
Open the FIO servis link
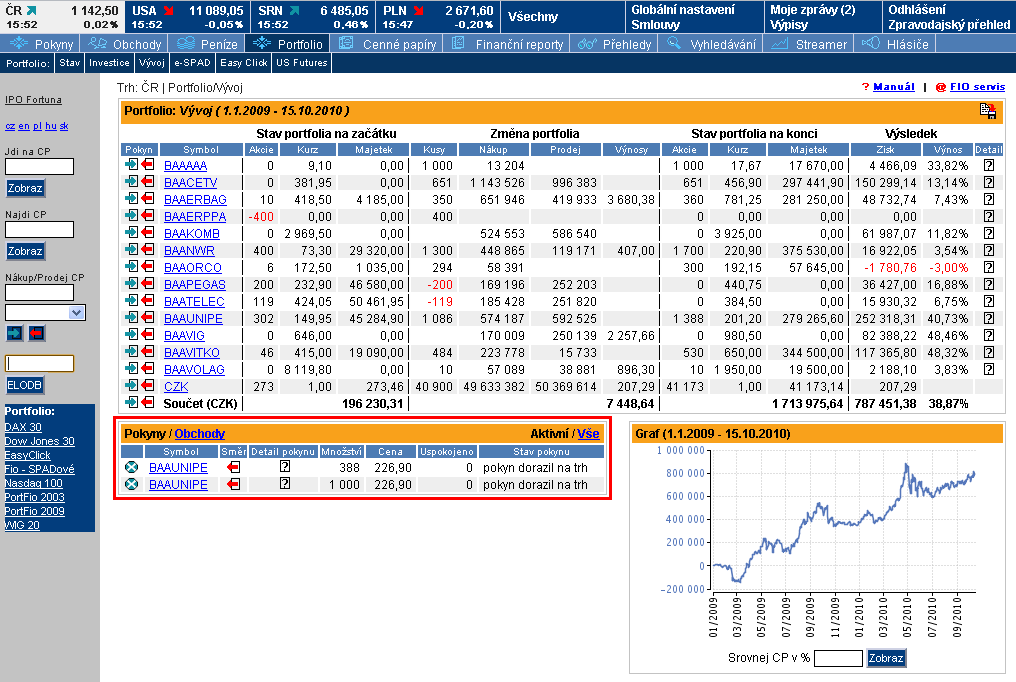[x=977, y=87]
